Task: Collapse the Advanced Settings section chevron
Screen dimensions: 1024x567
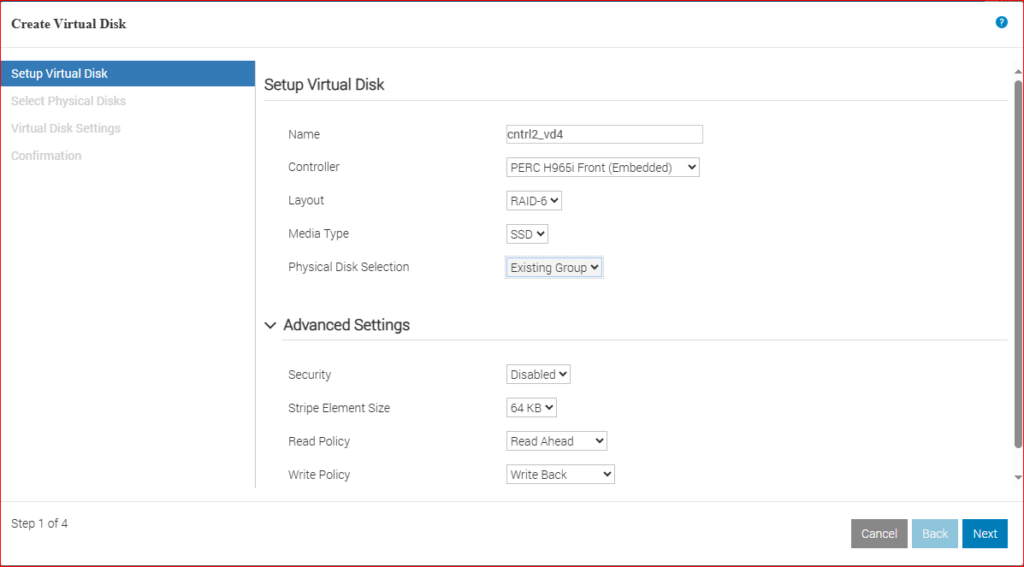Action: click(270, 325)
